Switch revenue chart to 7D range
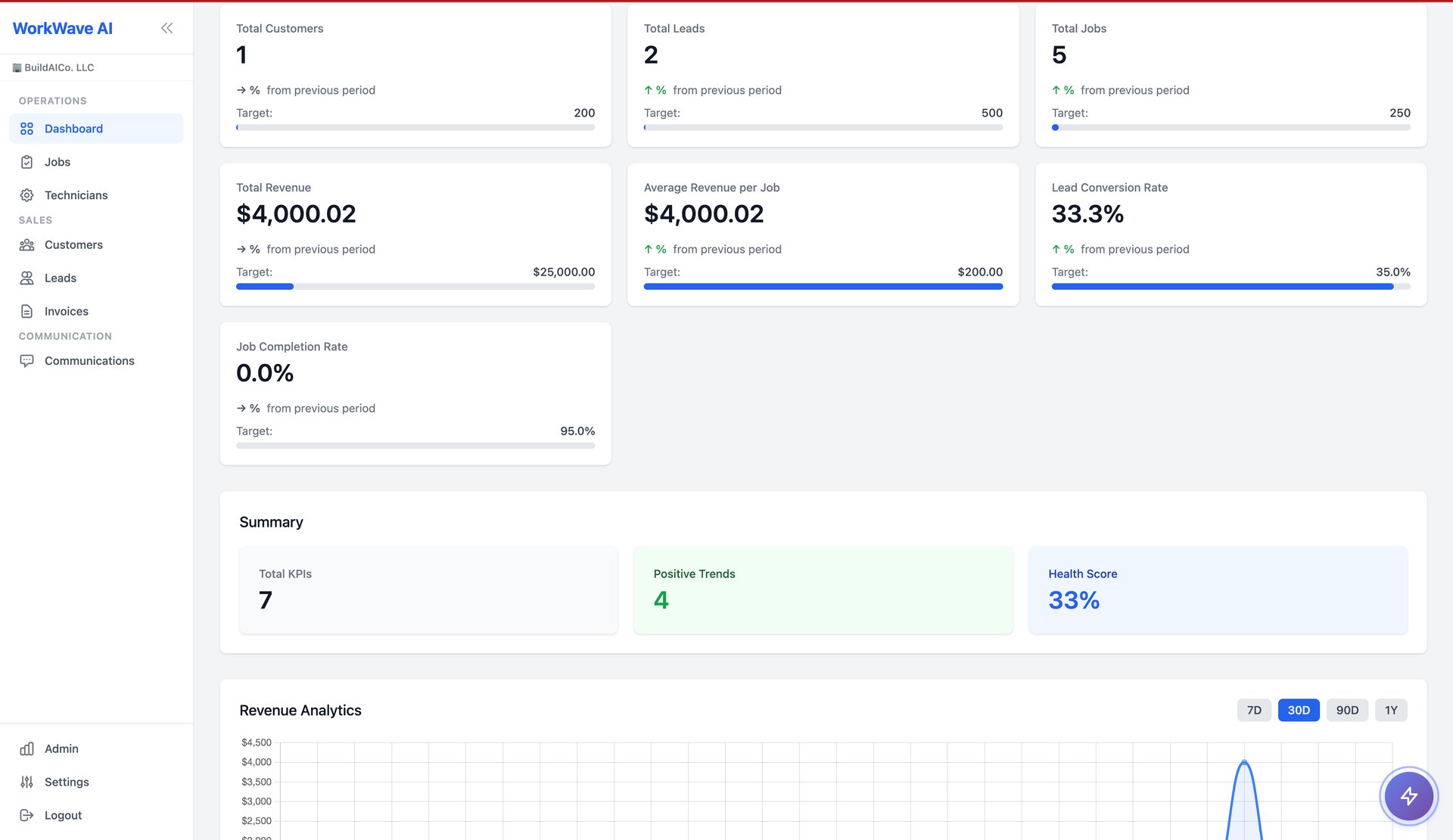1453x840 pixels. pyautogui.click(x=1254, y=711)
